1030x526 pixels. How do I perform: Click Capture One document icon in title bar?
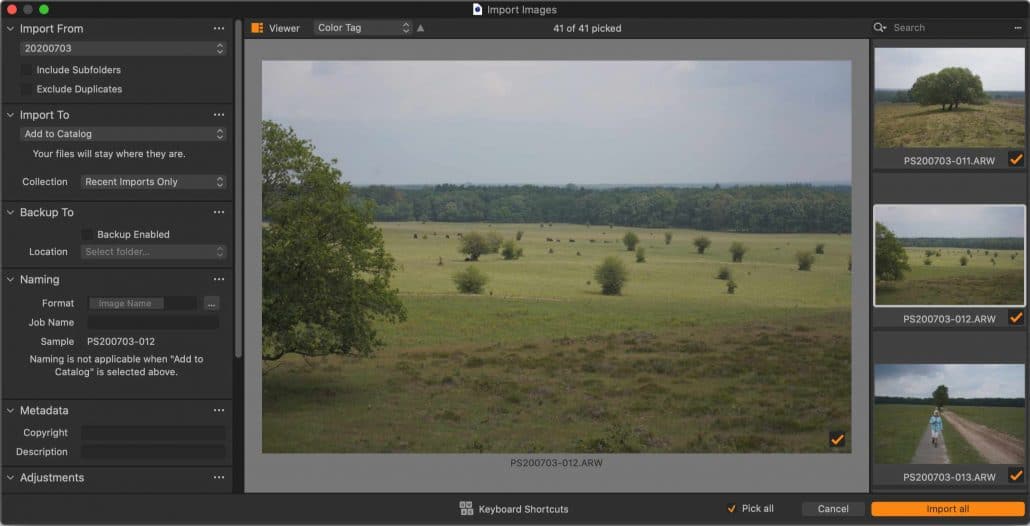[x=478, y=9]
